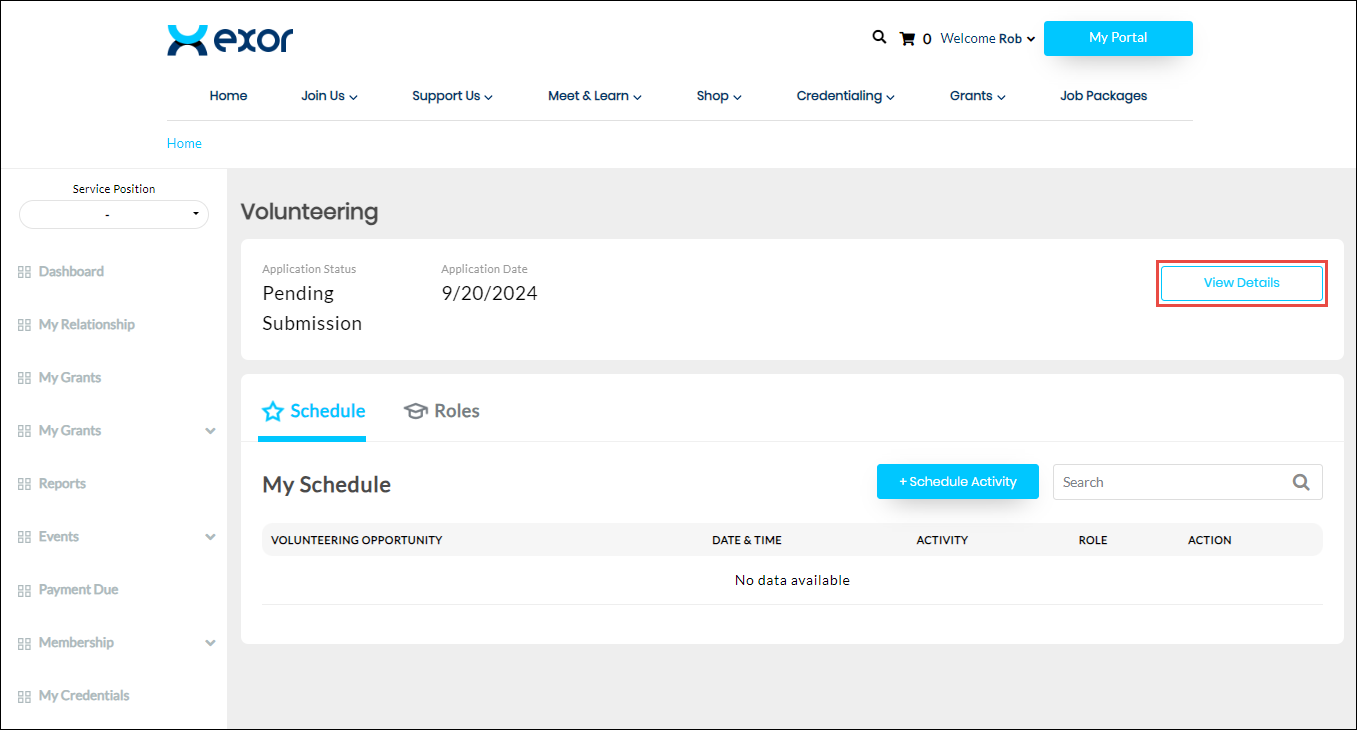
Task: Click the Dashboard grid icon in sidebar
Action: (24, 272)
